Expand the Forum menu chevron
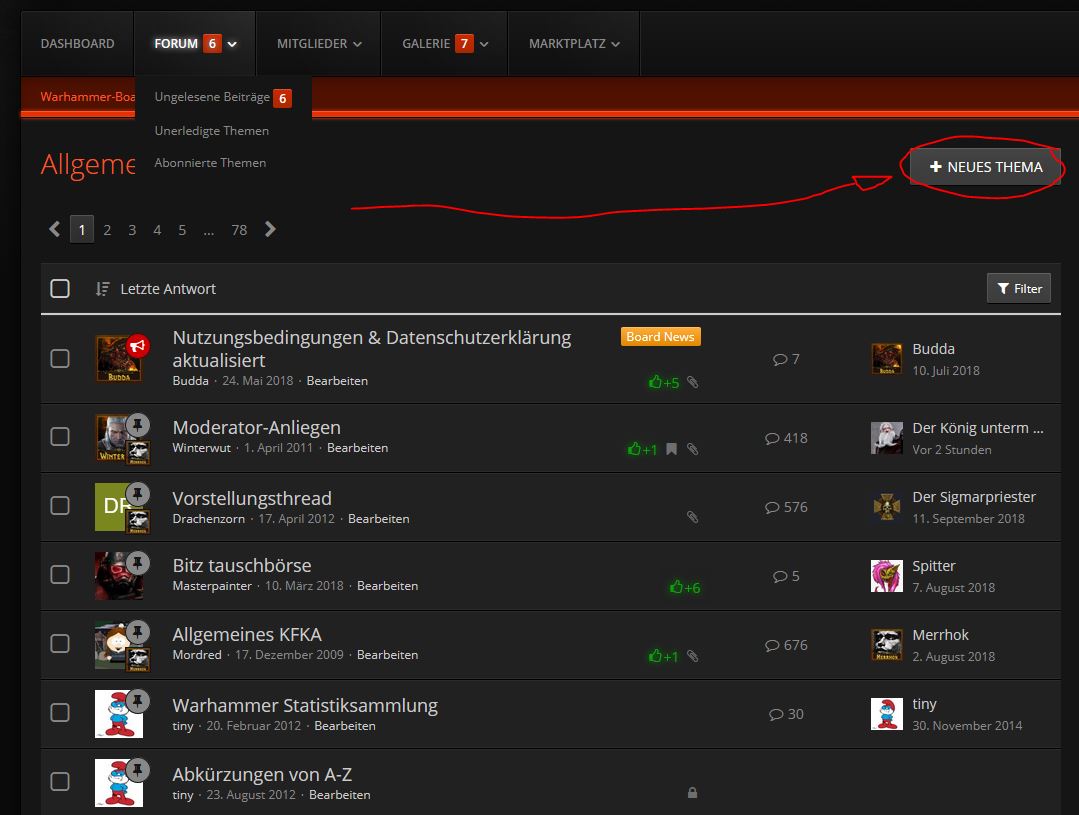 pos(233,44)
